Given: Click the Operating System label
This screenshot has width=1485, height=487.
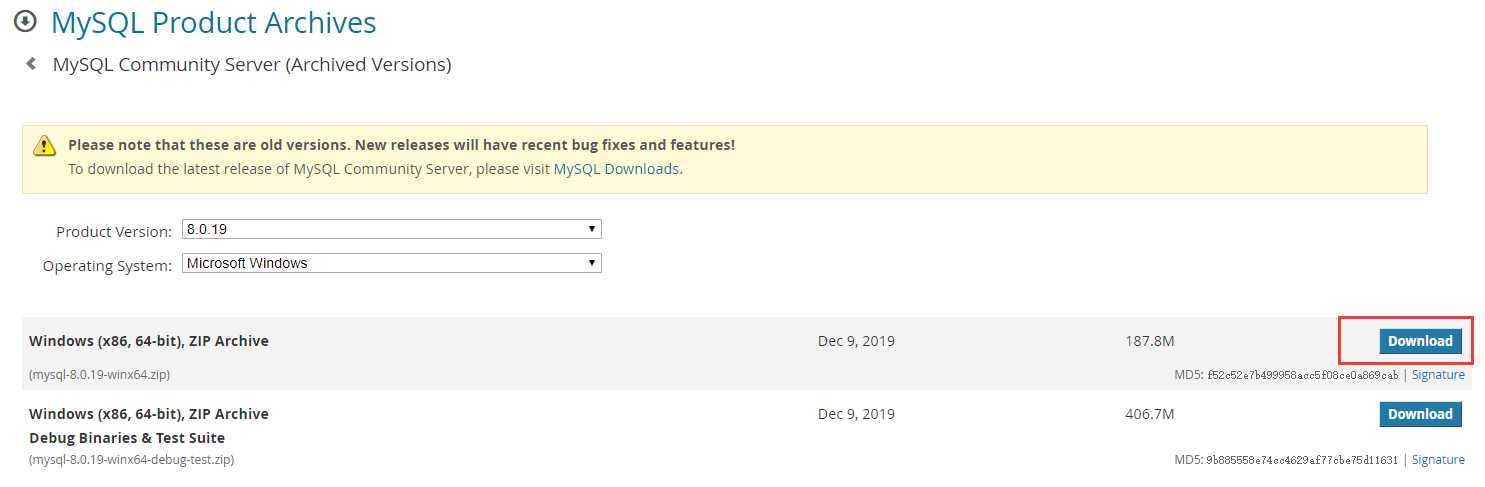Looking at the screenshot, I should [107, 267].
